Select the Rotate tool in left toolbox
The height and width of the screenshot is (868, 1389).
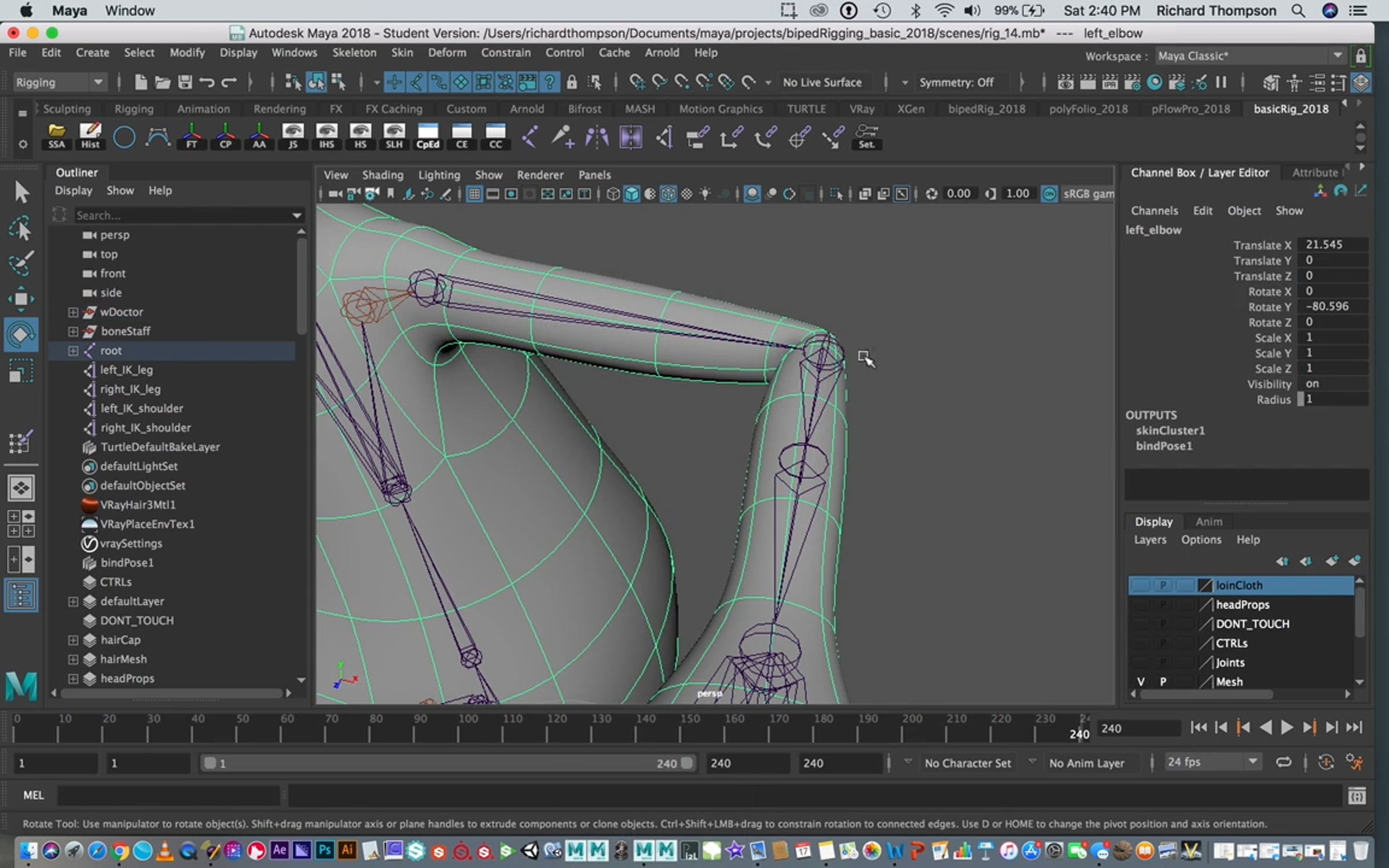[x=21, y=335]
